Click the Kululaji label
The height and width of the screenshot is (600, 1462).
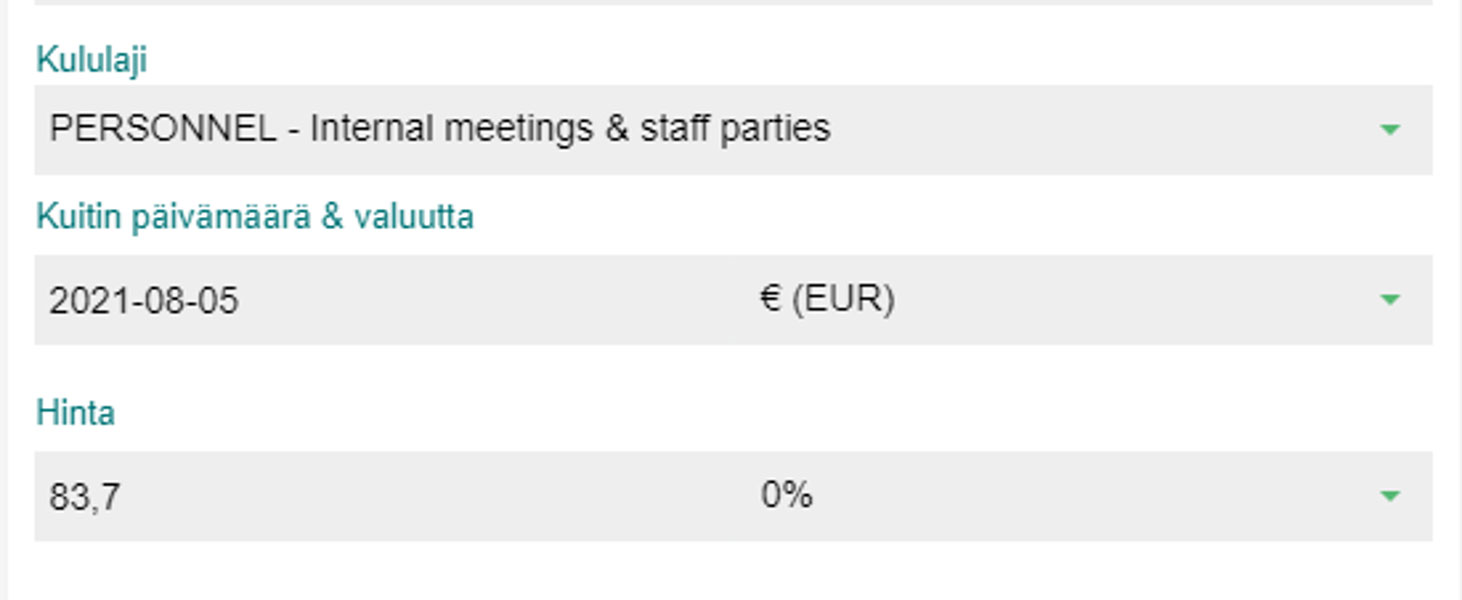click(91, 60)
